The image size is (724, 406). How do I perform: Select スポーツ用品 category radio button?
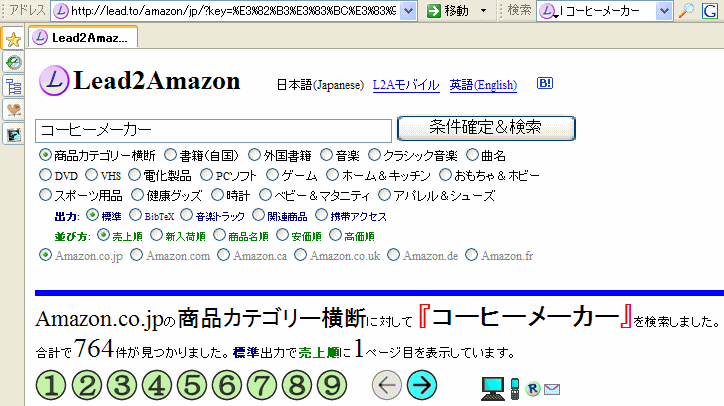(45, 195)
